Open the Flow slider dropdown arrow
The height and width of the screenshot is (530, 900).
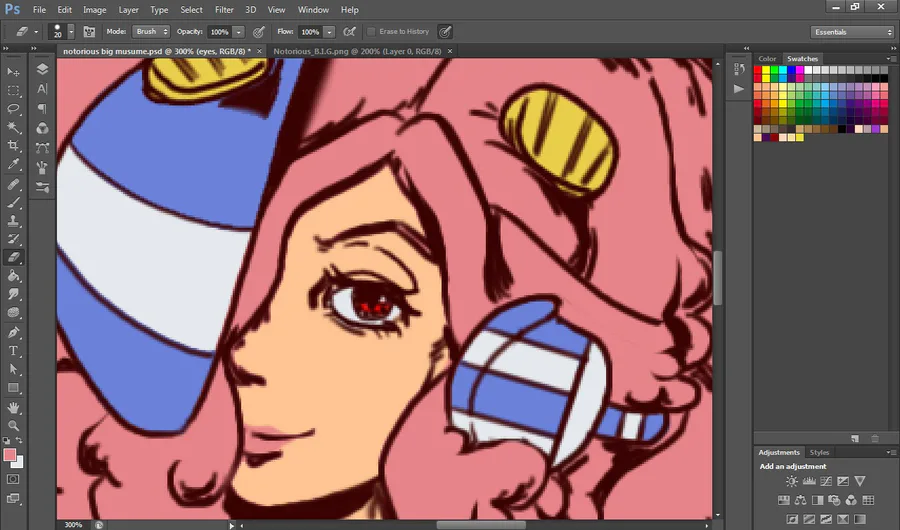coord(329,32)
